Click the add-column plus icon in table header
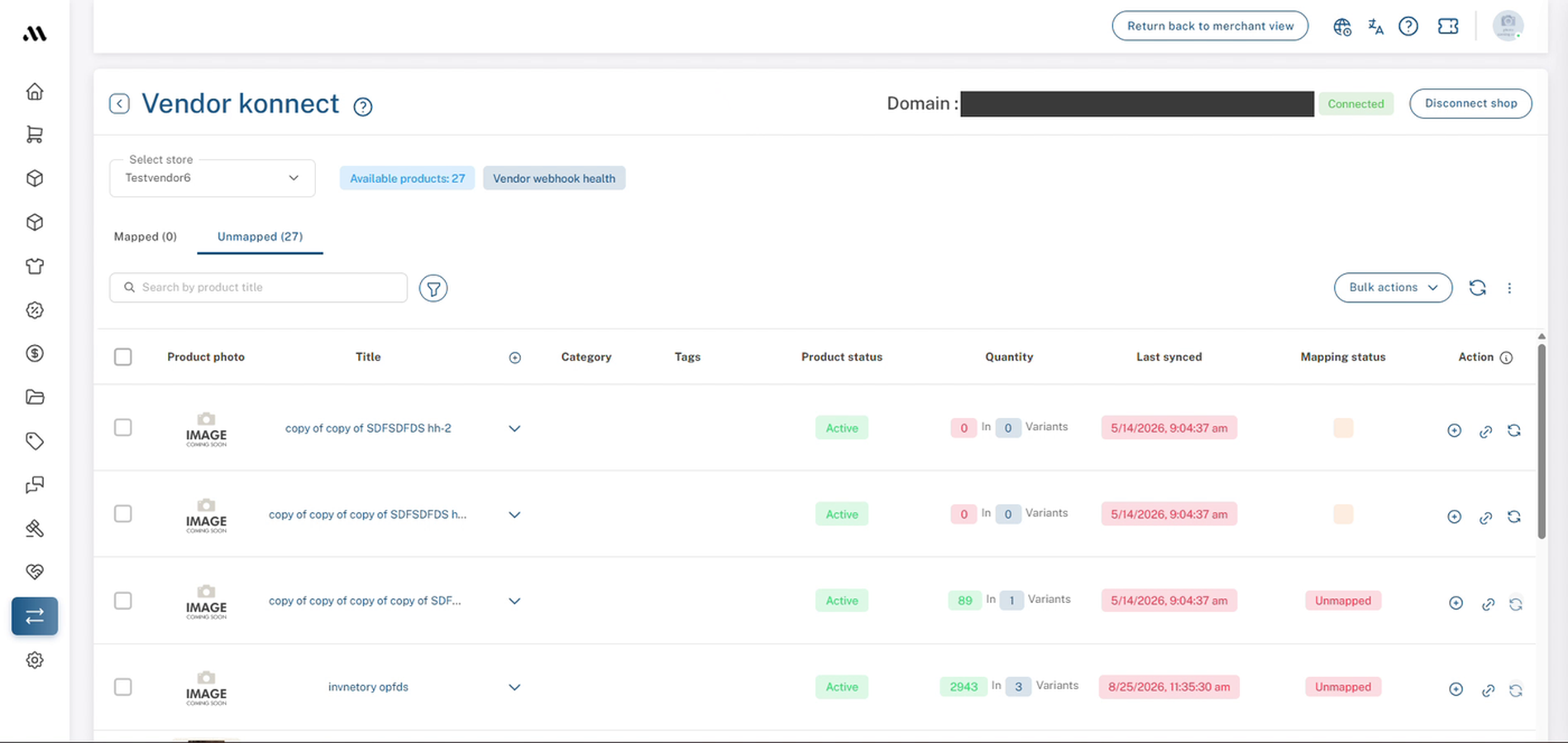This screenshot has width=1568, height=743. tap(515, 357)
